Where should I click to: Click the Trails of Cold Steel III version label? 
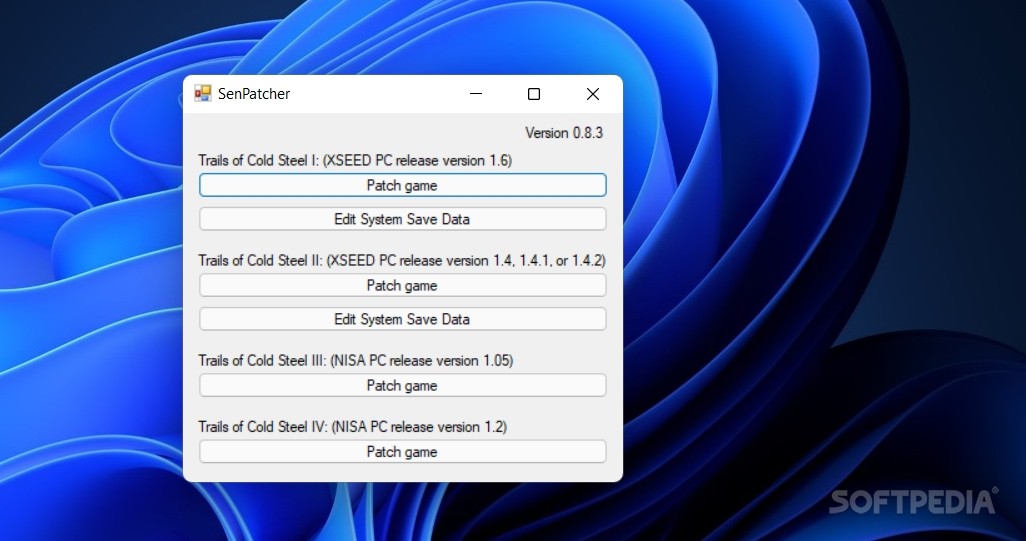tap(356, 360)
